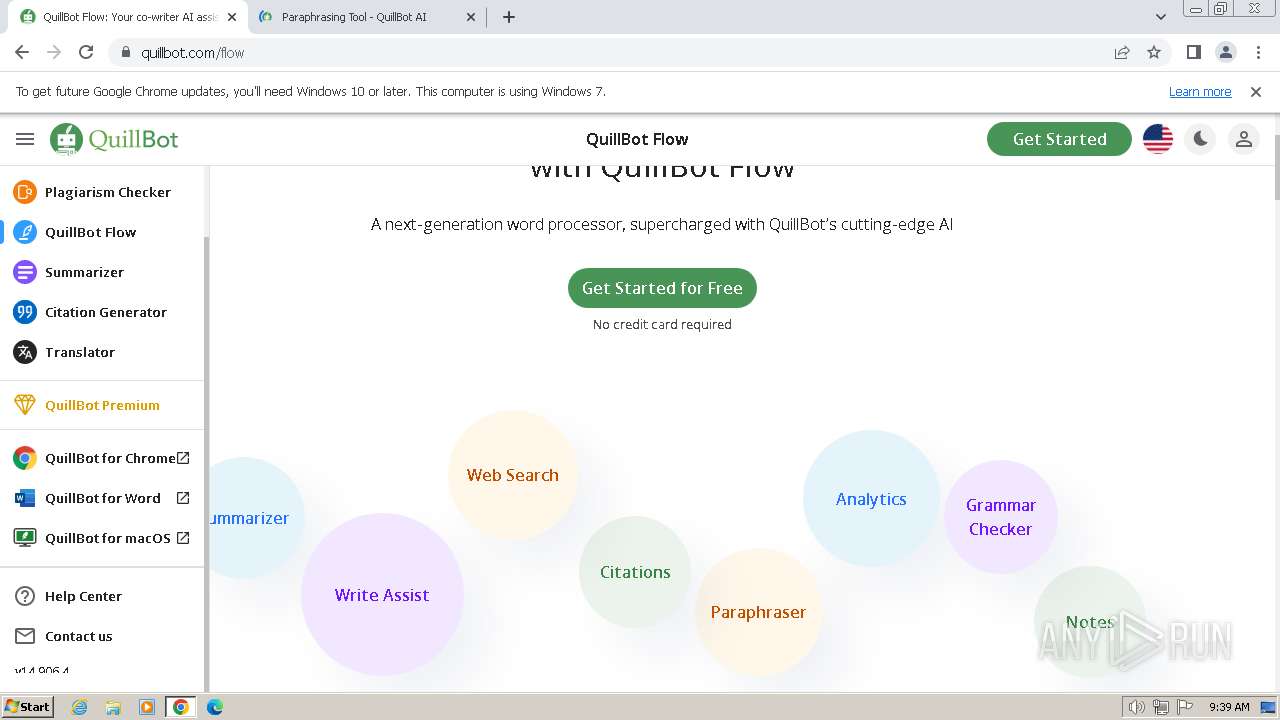The height and width of the screenshot is (720, 1280).
Task: Switch to the Paraphrasing Tool tab
Action: (367, 17)
